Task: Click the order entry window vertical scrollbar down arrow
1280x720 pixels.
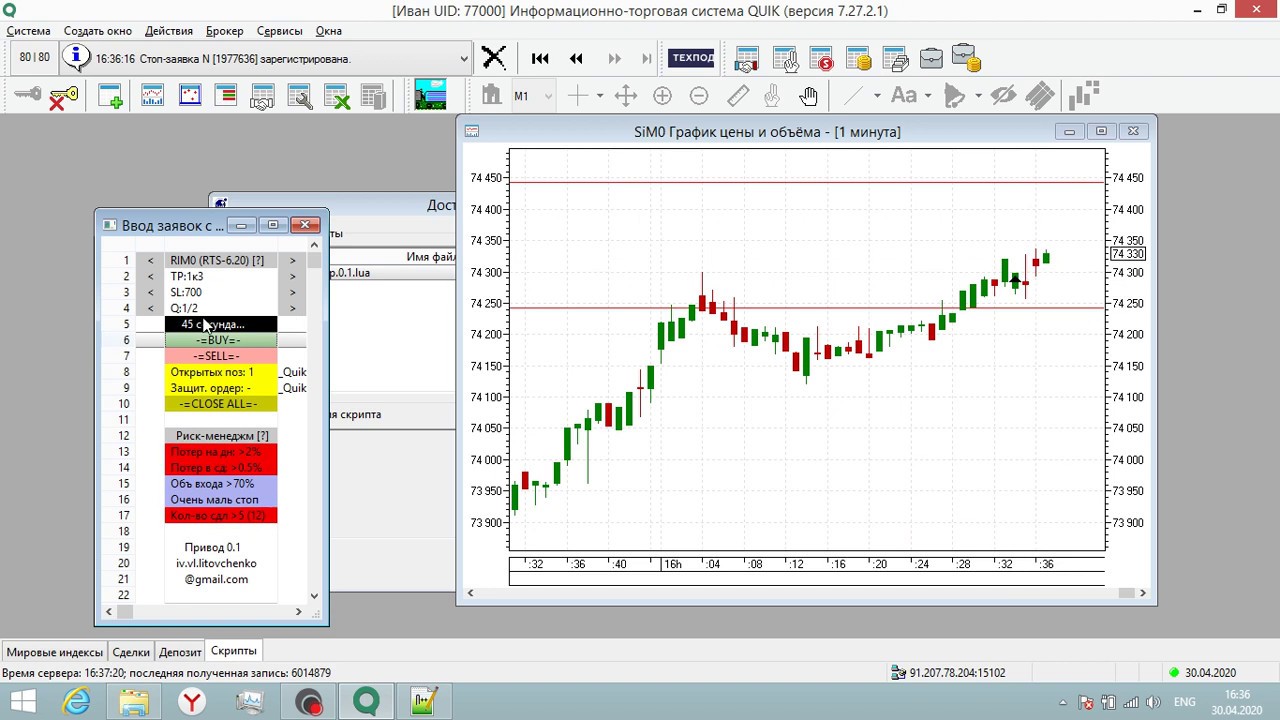Action: 314,595
